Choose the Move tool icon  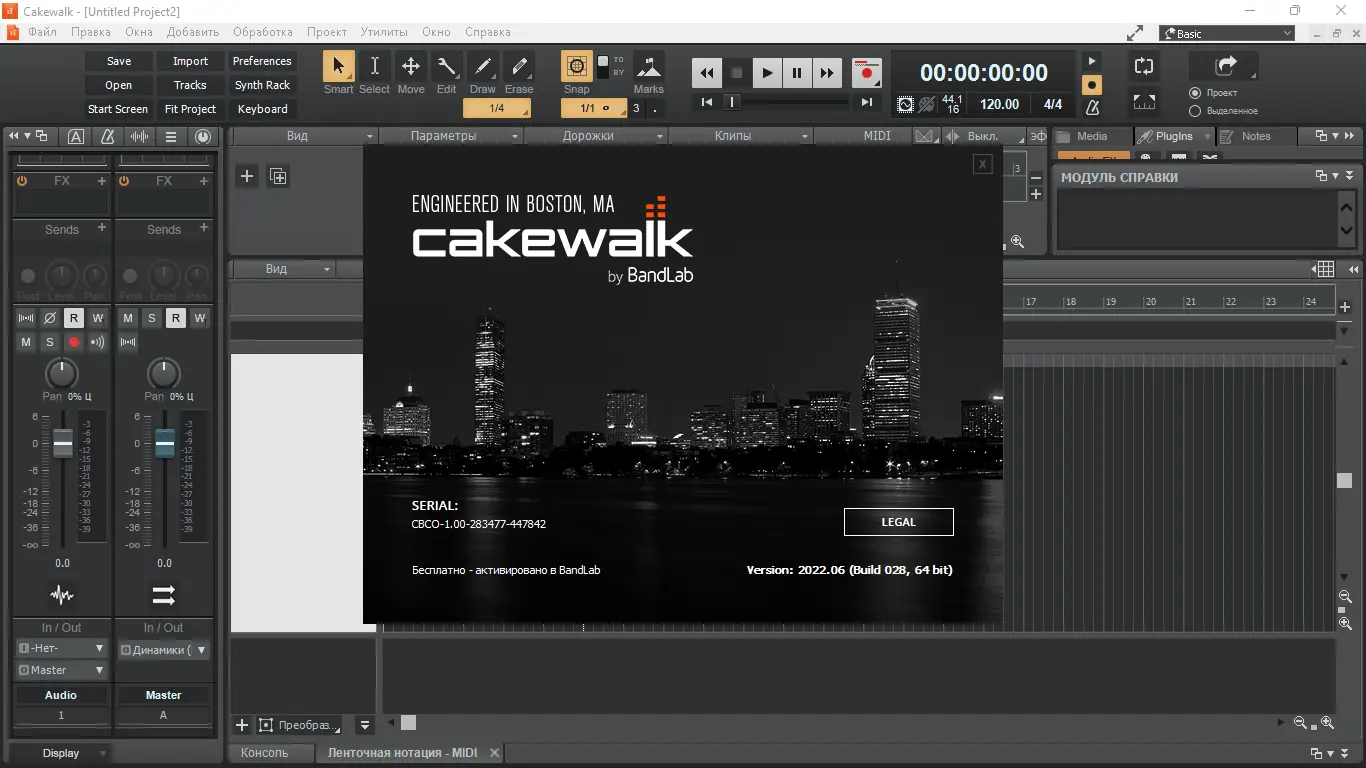pos(410,66)
